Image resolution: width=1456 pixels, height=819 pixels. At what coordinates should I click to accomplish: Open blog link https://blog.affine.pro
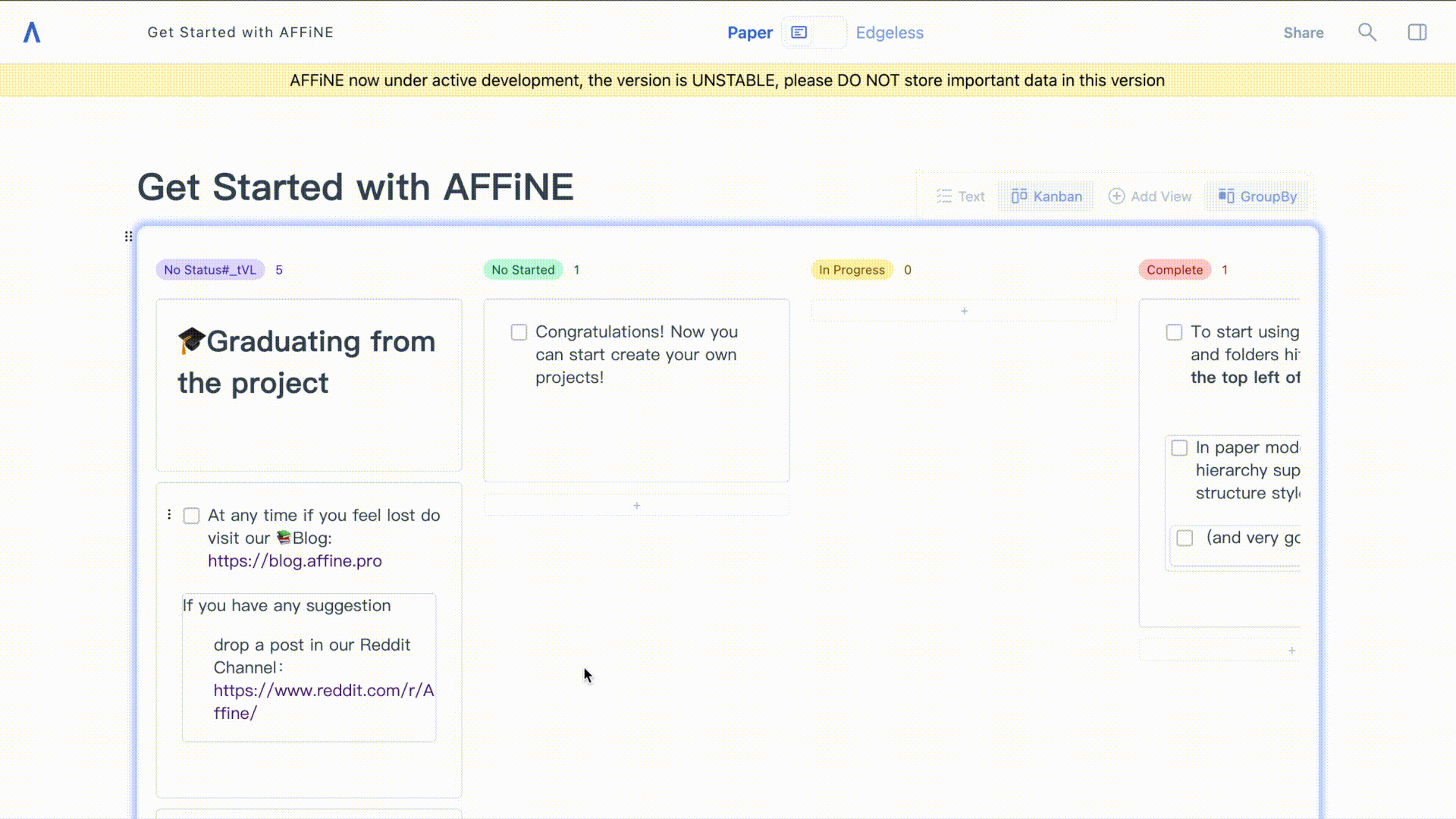point(294,560)
